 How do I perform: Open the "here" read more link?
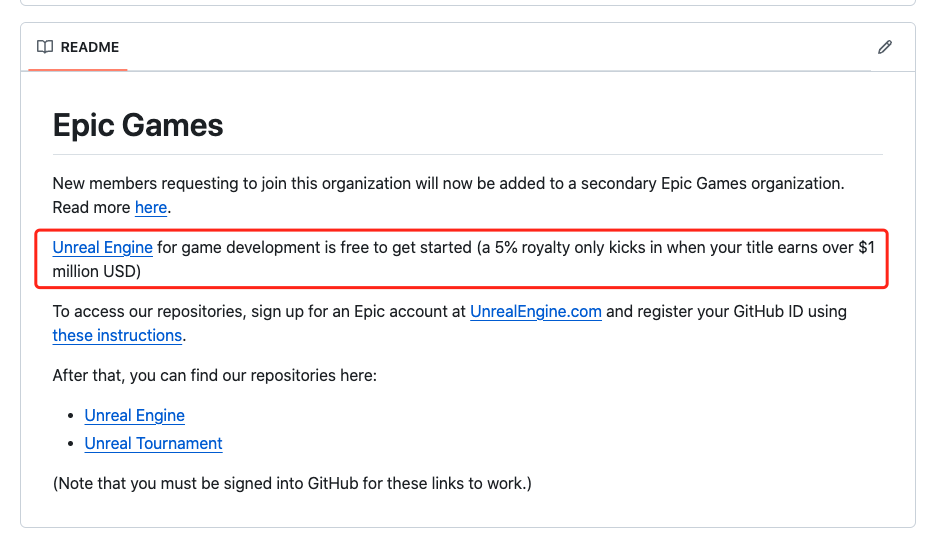151,207
